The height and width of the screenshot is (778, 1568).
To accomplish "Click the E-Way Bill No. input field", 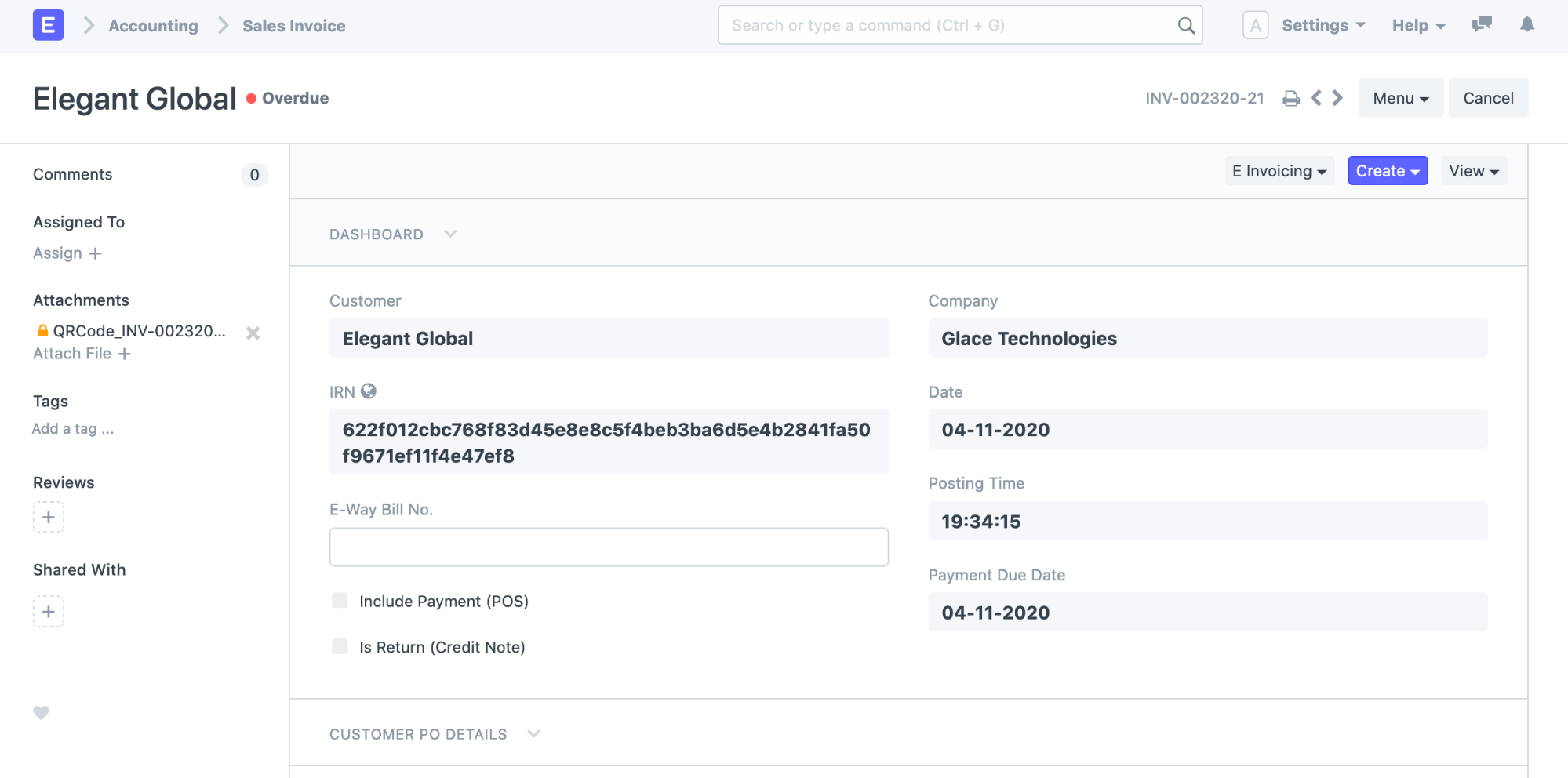I will point(609,547).
